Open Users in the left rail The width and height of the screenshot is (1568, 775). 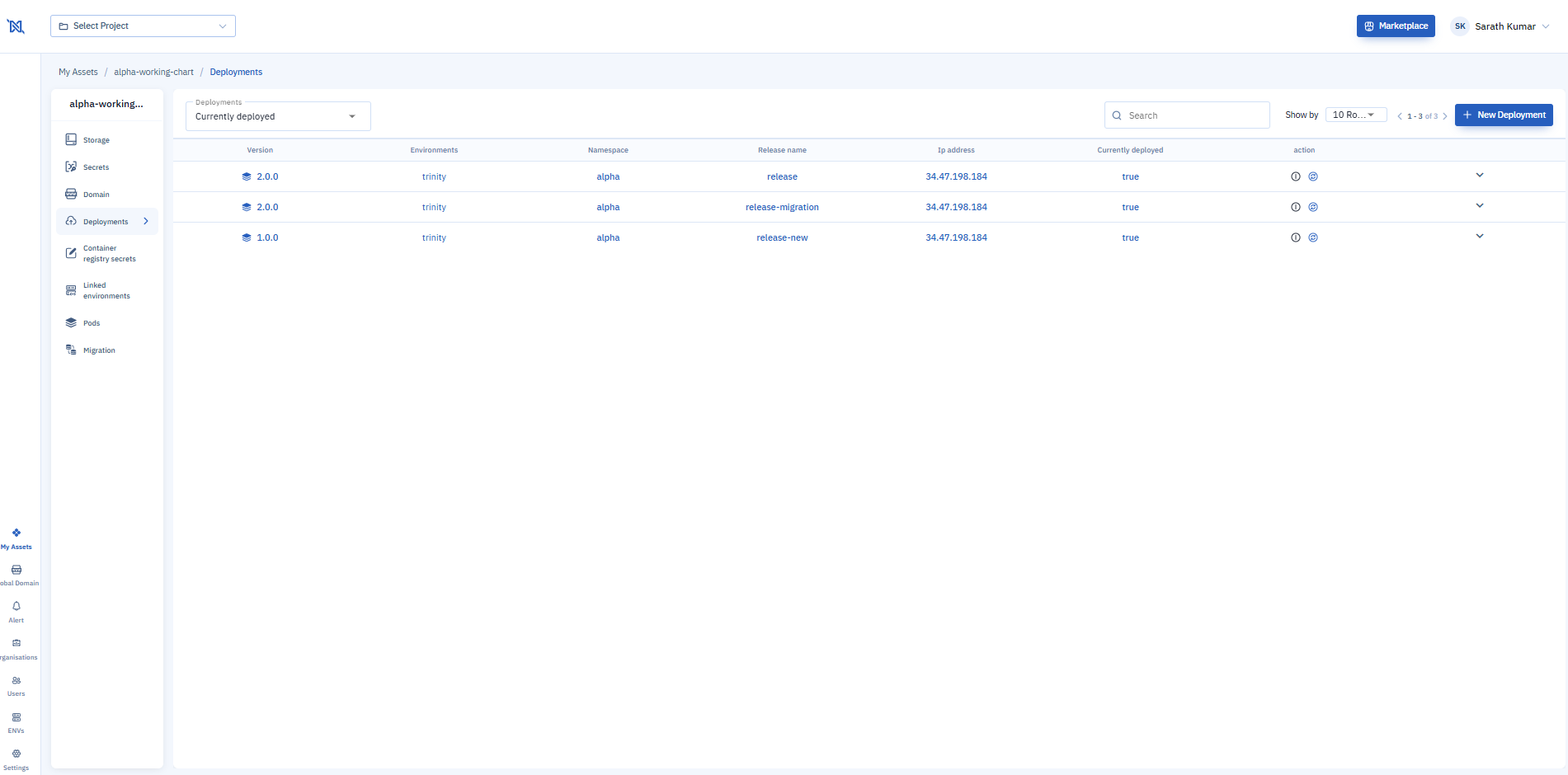16,686
